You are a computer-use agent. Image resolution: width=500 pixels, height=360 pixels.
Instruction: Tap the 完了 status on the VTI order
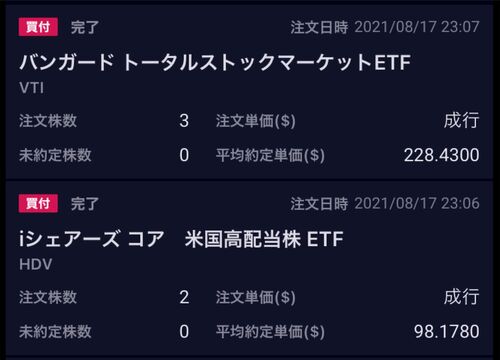85,27
